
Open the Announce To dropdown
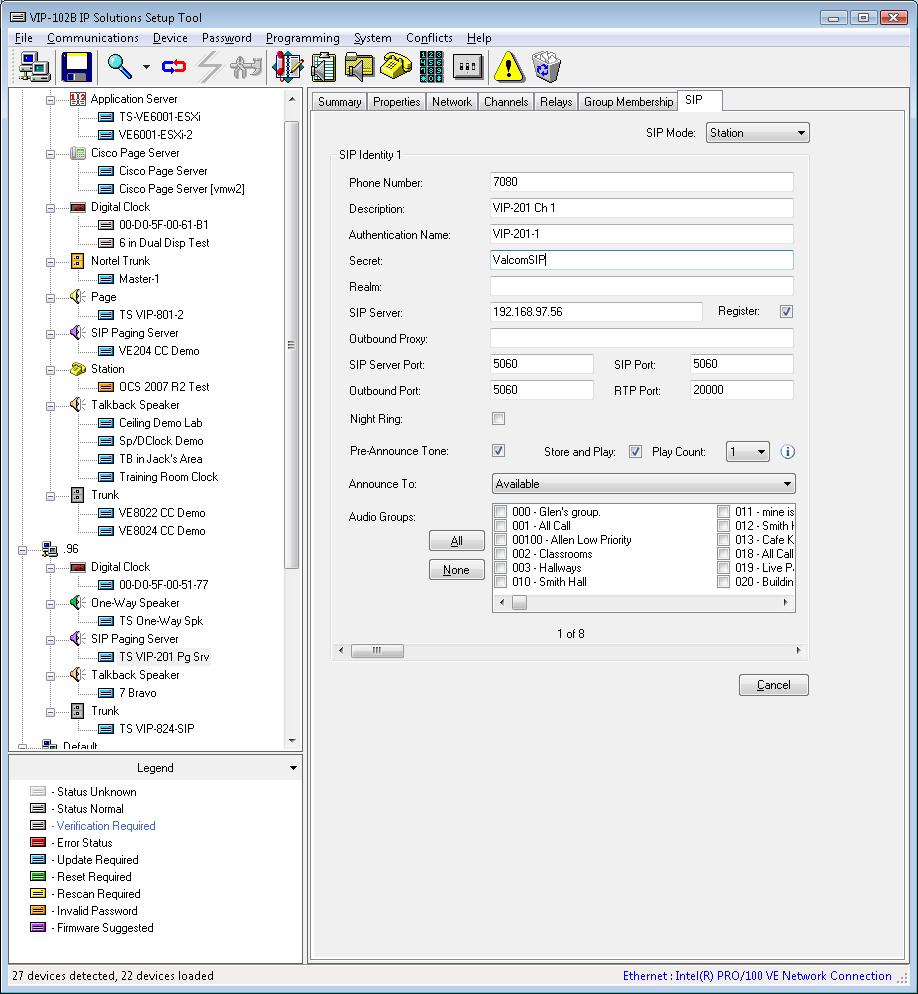pyautogui.click(x=643, y=484)
